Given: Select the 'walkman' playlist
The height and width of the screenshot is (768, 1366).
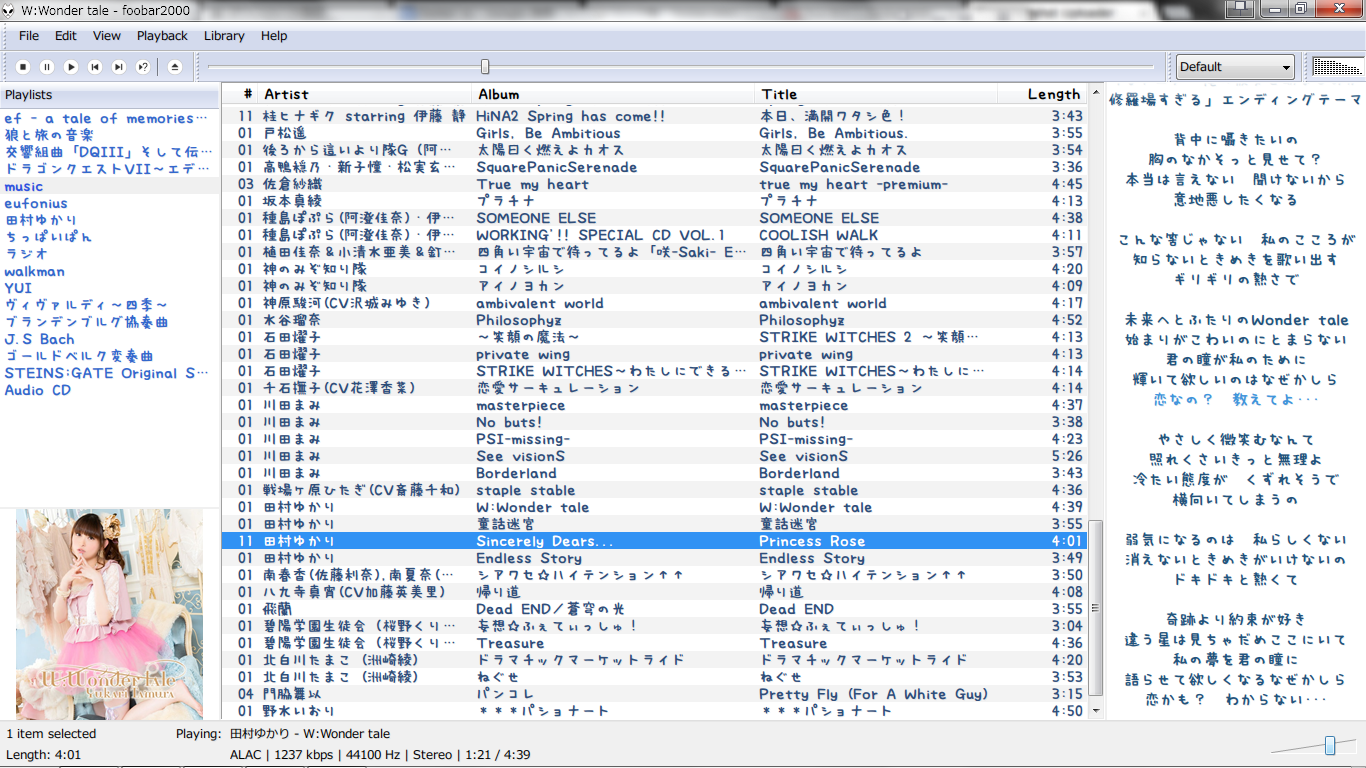Looking at the screenshot, I should 34,271.
